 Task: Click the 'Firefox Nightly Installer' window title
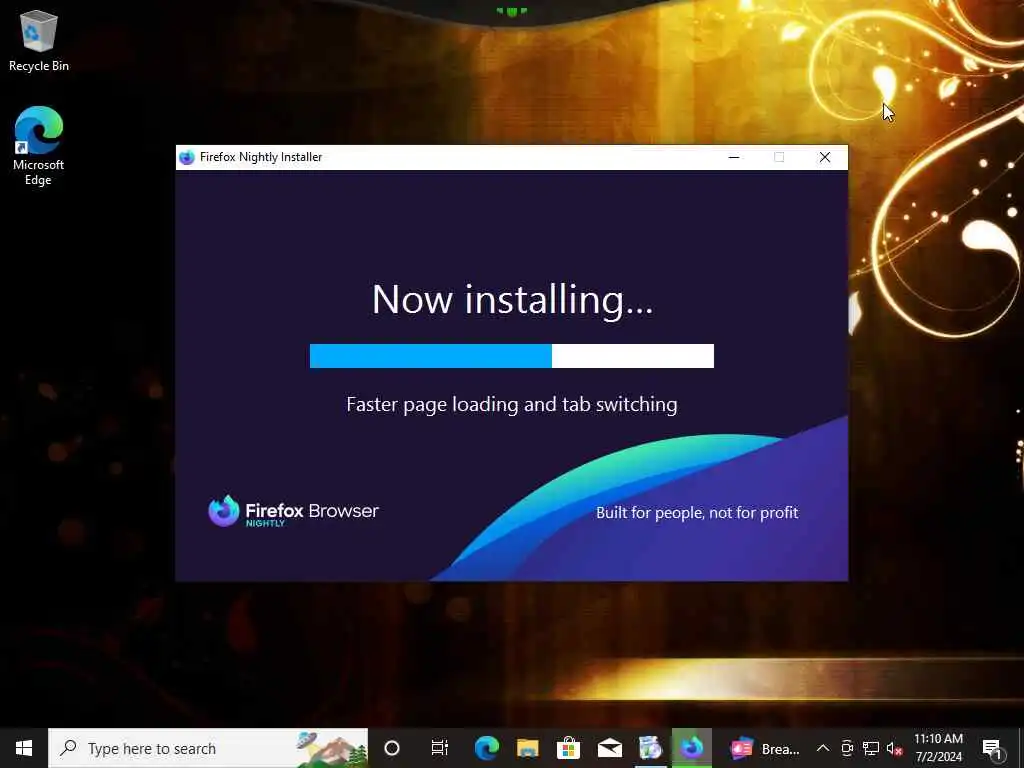261,157
